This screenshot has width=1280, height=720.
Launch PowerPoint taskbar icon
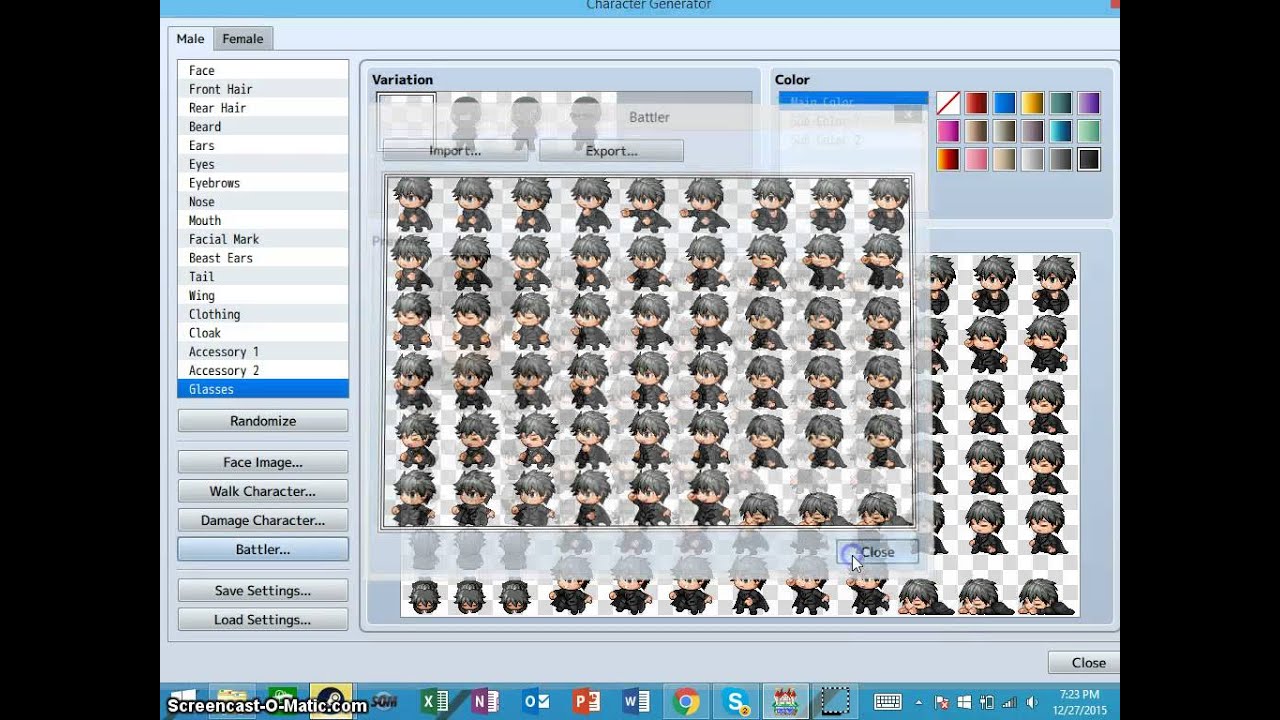coord(585,701)
